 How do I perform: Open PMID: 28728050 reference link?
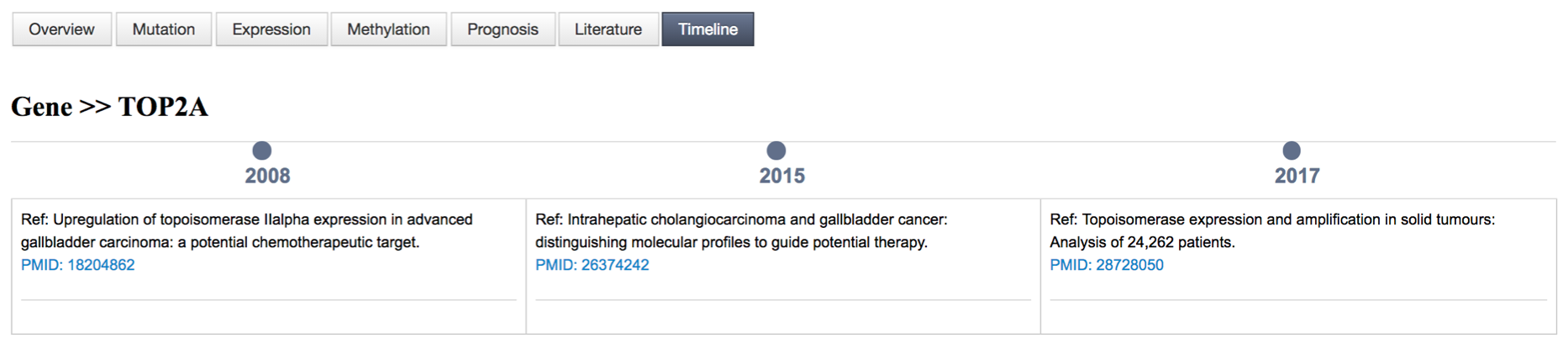(1107, 265)
